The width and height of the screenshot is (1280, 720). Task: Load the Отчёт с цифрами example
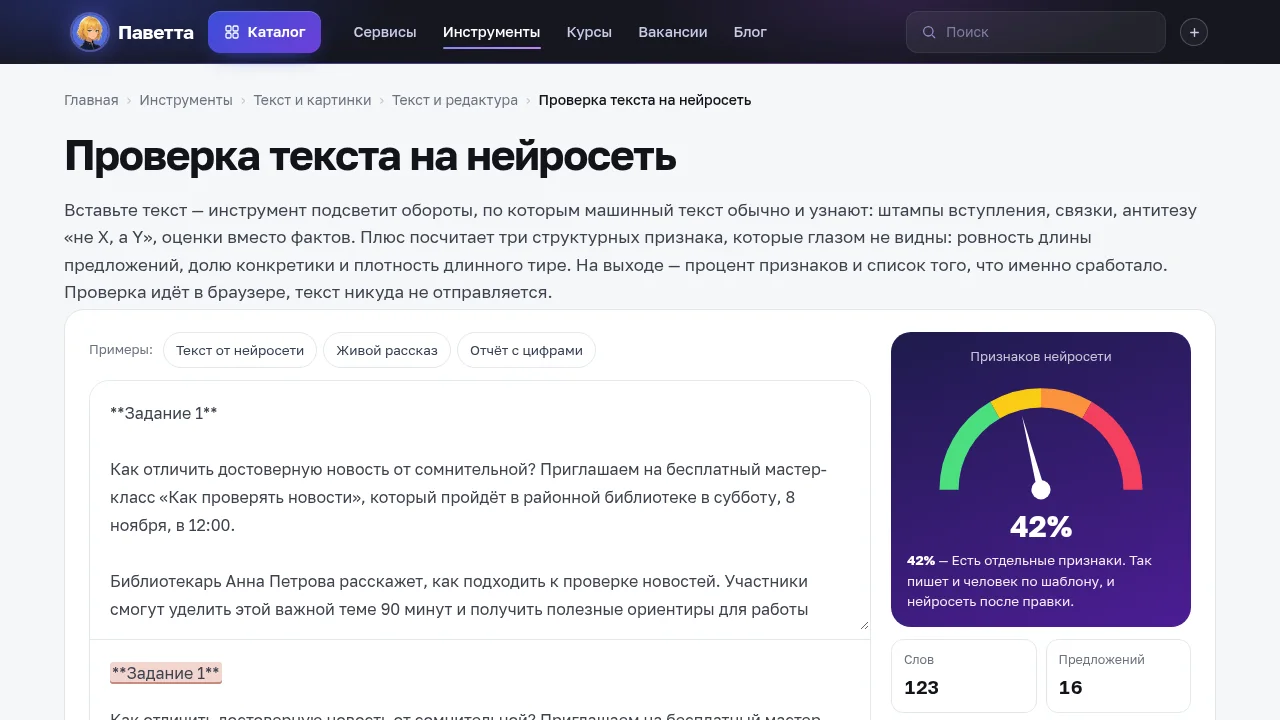[x=526, y=351]
